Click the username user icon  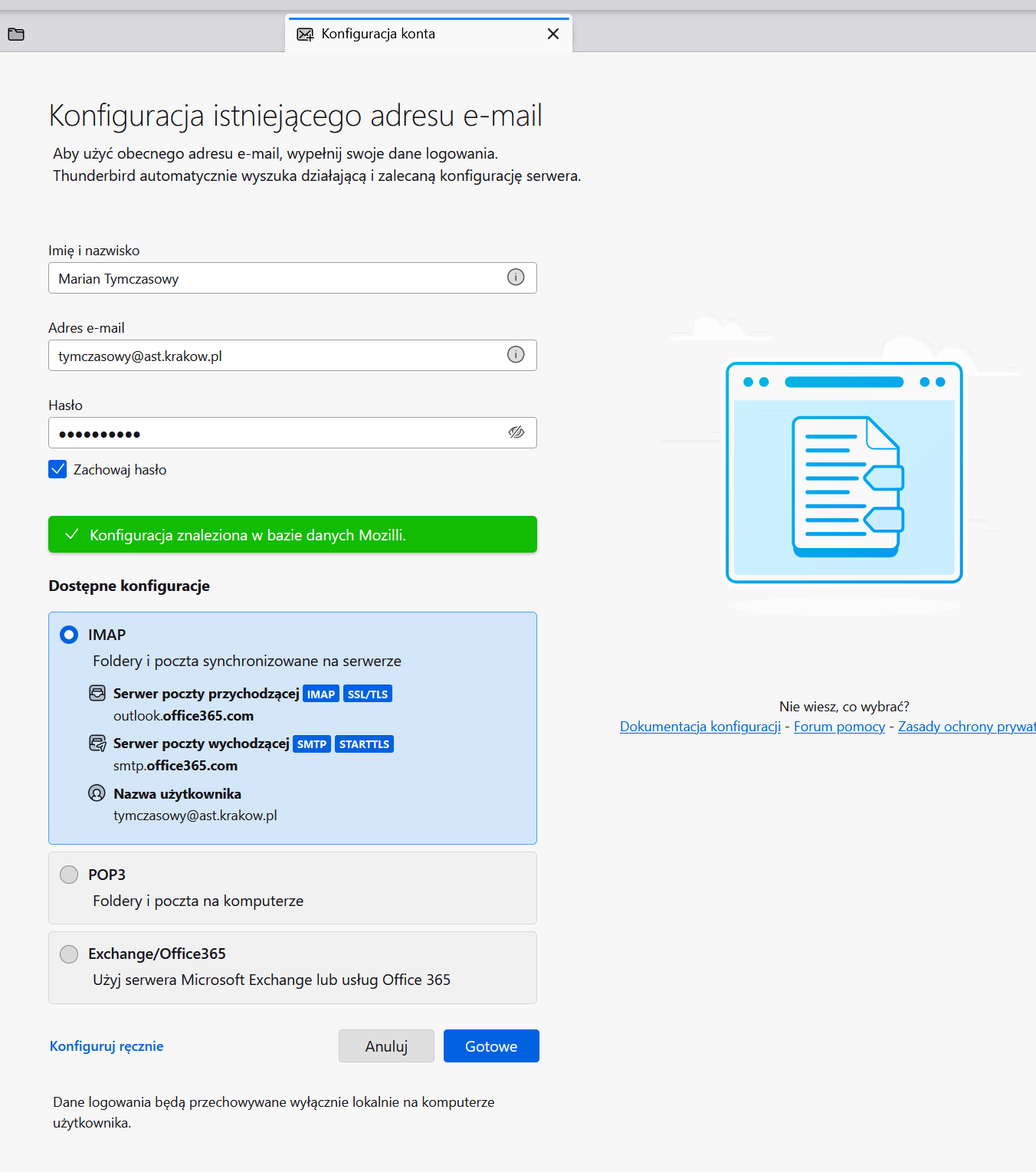point(97,793)
